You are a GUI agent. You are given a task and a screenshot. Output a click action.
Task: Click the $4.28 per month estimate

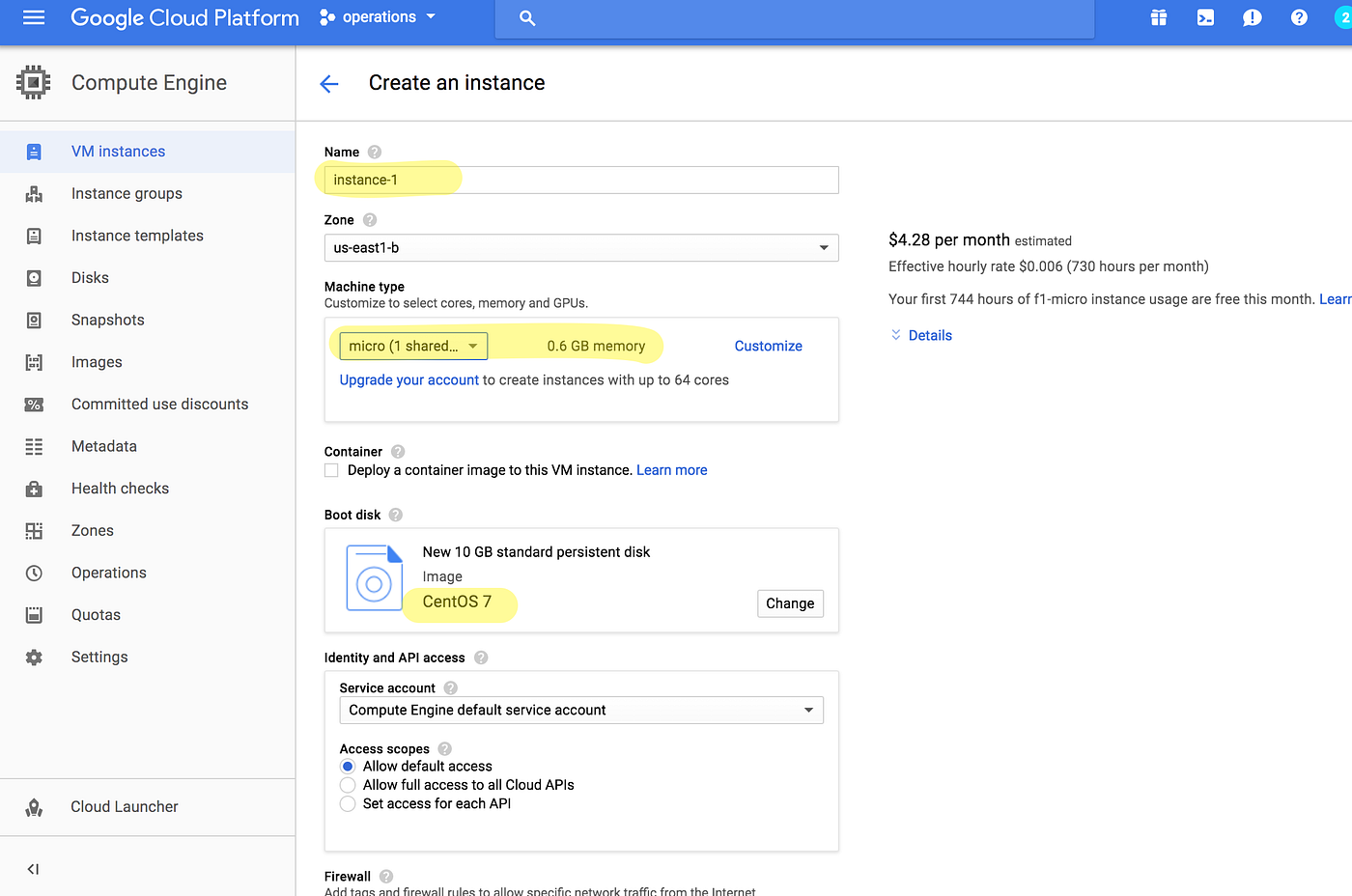(x=949, y=240)
